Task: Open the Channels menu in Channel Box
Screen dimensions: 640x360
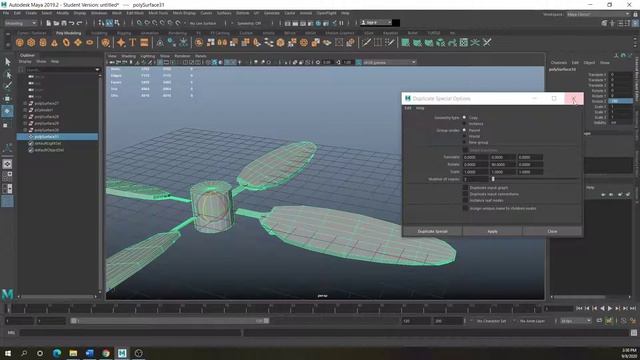Action: [x=559, y=62]
